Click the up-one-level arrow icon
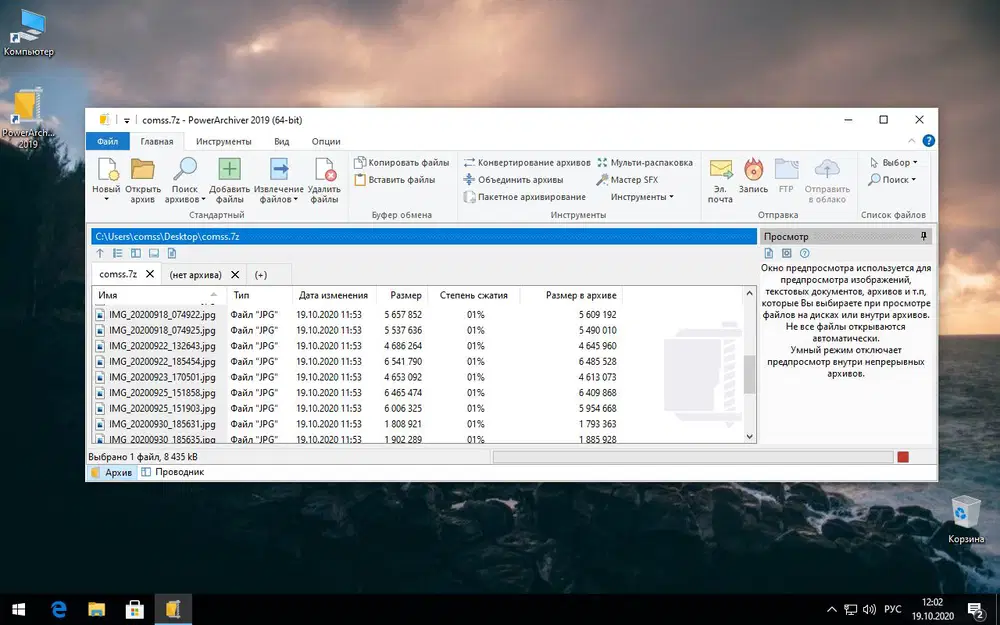This screenshot has height=625, width=1000. pos(100,253)
